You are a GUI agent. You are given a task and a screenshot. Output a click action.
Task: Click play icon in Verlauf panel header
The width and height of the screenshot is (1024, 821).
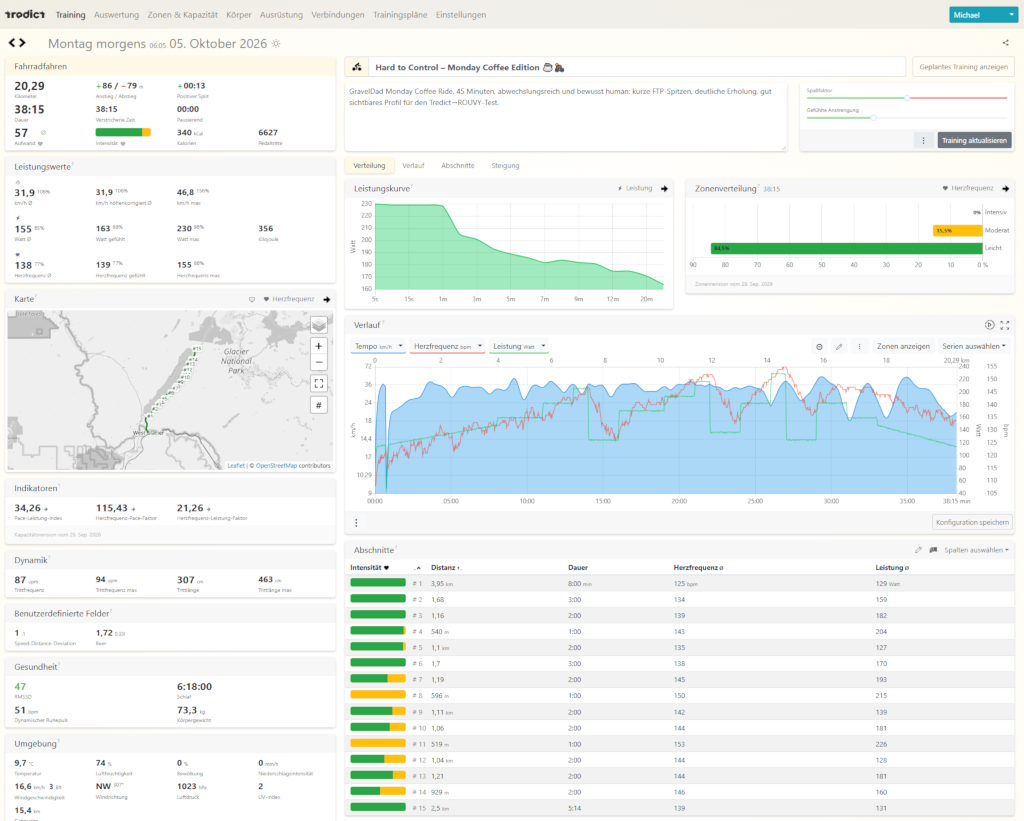tap(989, 325)
